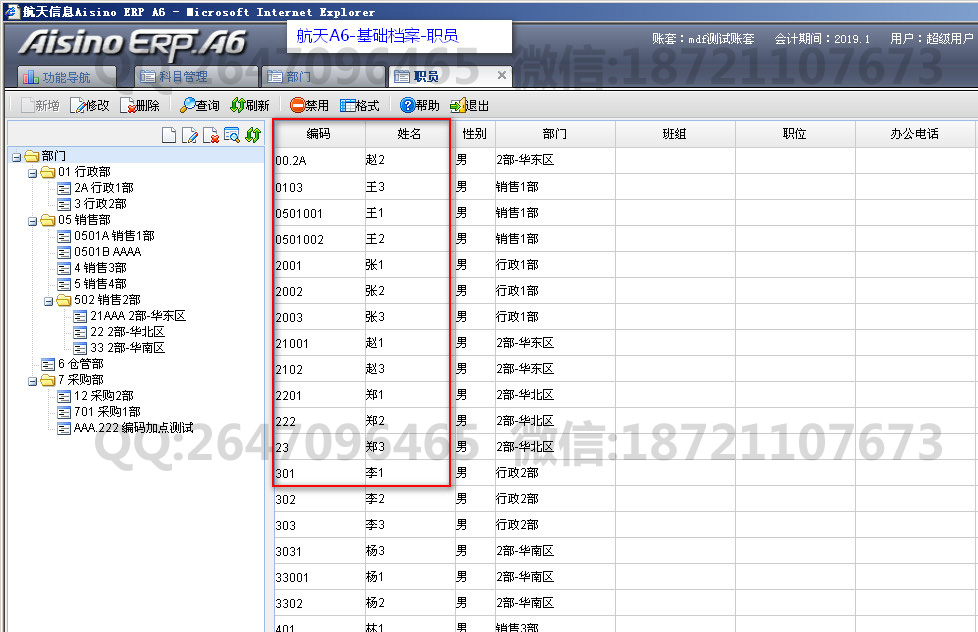Image resolution: width=978 pixels, height=632 pixels.
Task: Close the 职员 tab
Action: tap(501, 75)
